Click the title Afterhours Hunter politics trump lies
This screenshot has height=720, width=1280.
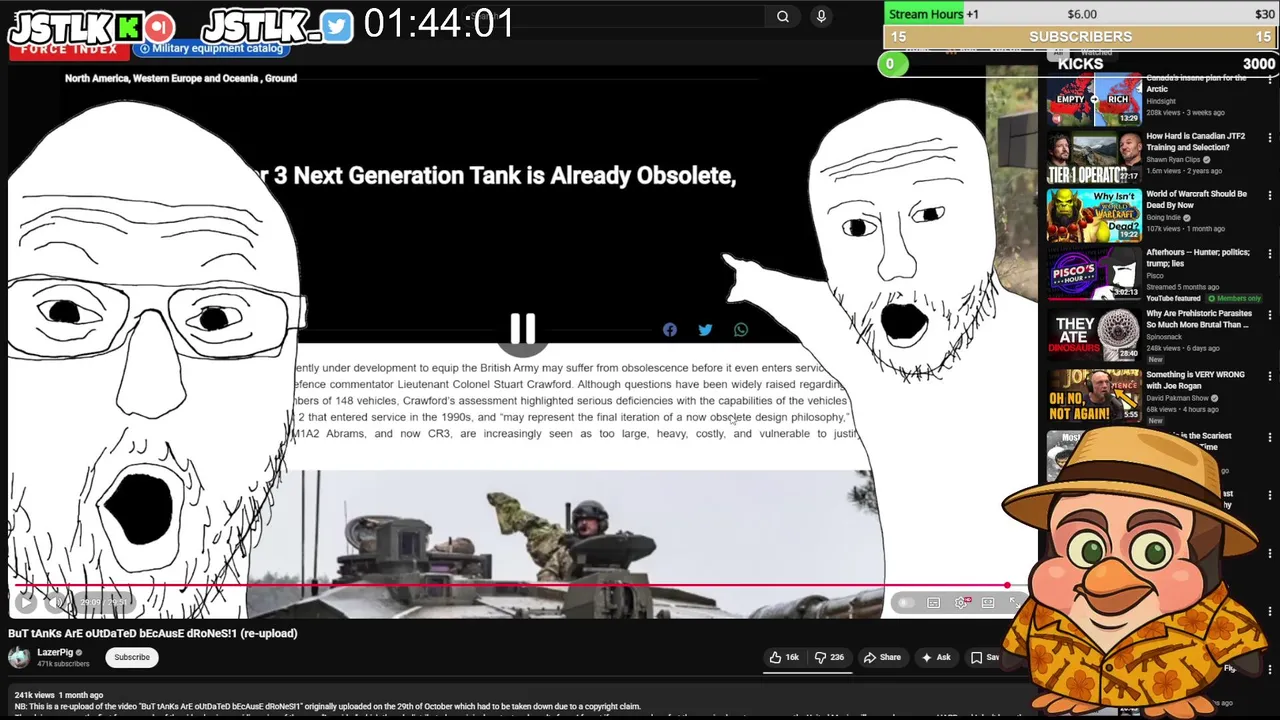point(1198,258)
